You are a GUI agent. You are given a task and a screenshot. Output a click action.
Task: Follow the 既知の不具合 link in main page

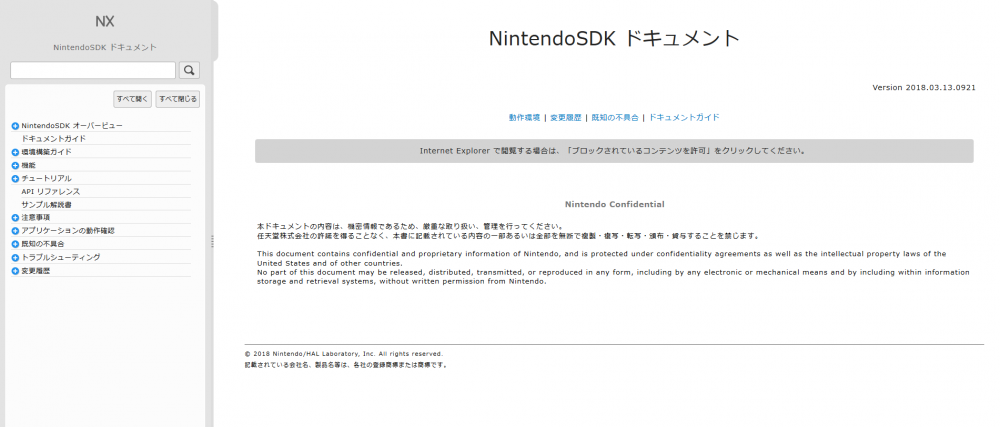(x=615, y=117)
